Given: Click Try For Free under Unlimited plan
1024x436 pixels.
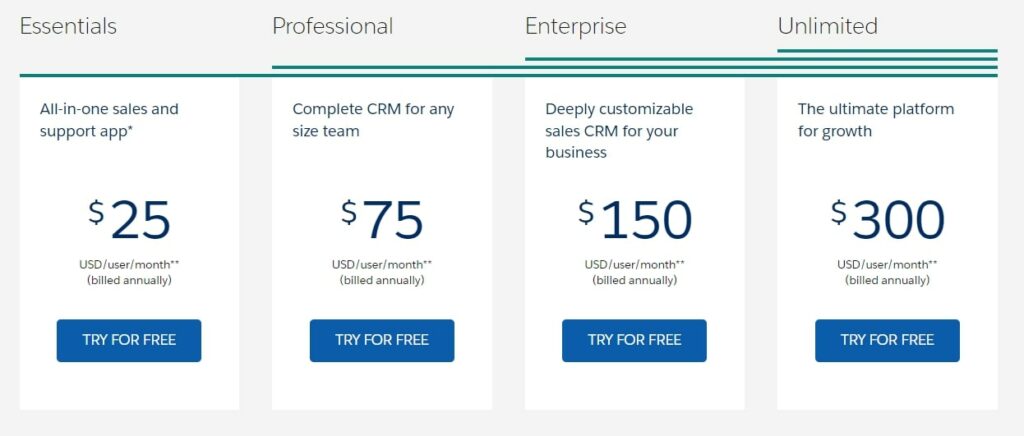Looking at the screenshot, I should (x=888, y=340).
